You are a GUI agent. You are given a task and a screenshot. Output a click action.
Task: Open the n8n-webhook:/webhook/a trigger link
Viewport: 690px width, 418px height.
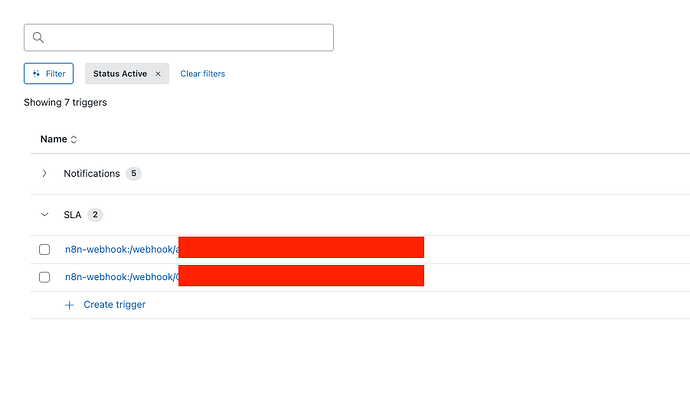click(122, 249)
